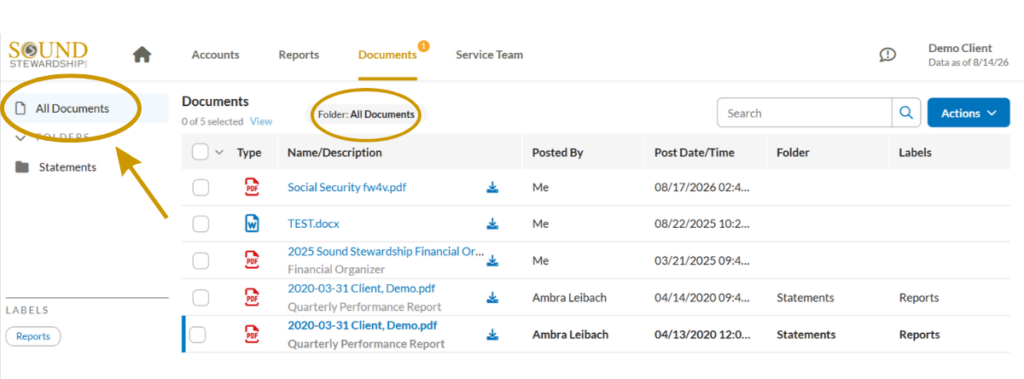Viewport: 1024px width, 379px height.
Task: Open 2025 Sound Stewardship Financial Organizer link
Action: pyautogui.click(x=386, y=252)
